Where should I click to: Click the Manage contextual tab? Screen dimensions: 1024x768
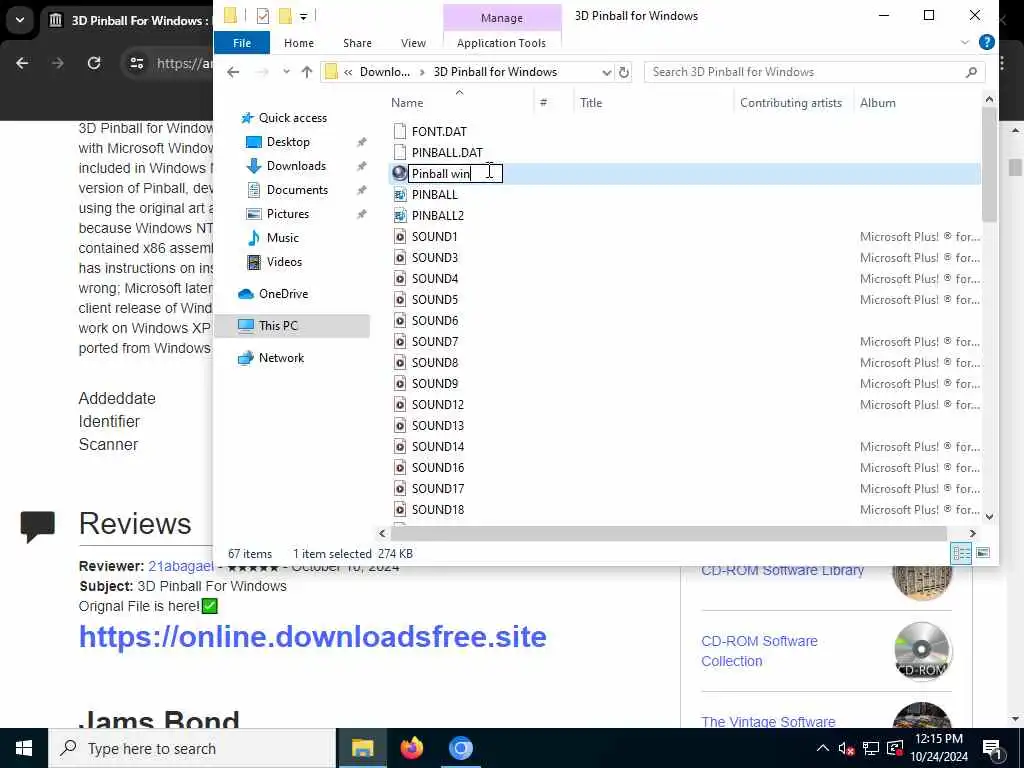coord(502,18)
